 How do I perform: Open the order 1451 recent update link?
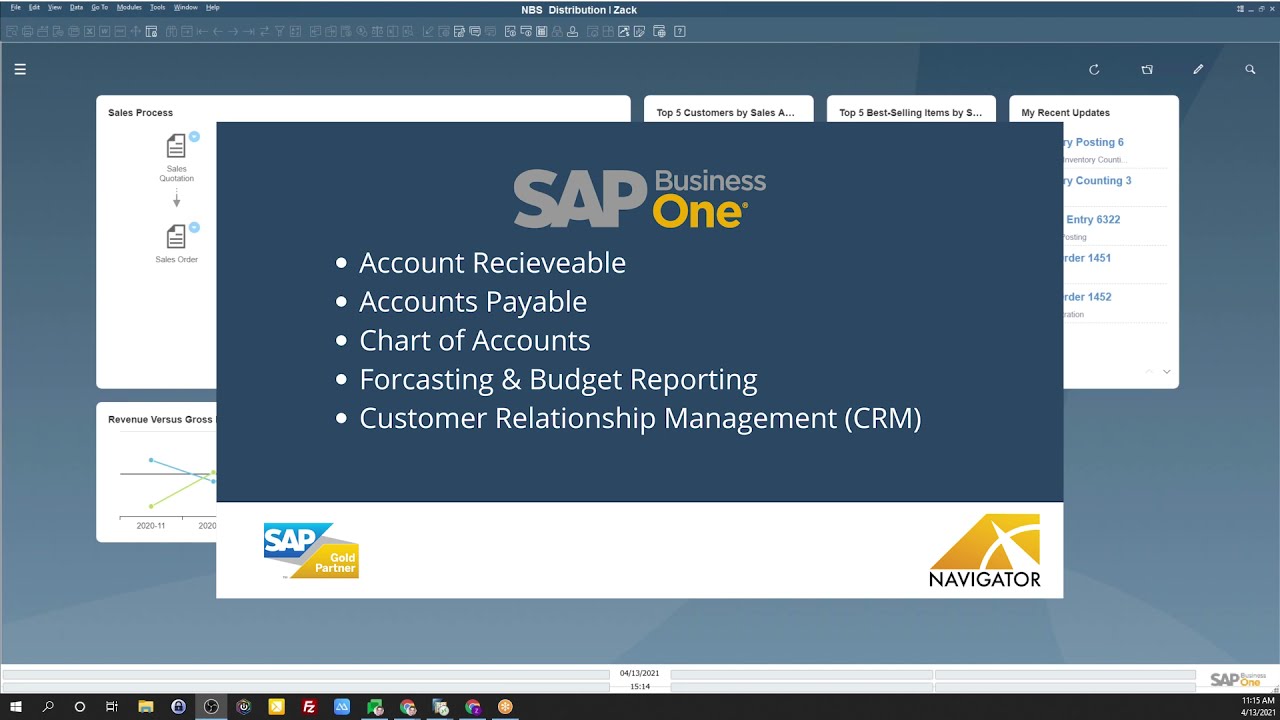pos(1087,258)
